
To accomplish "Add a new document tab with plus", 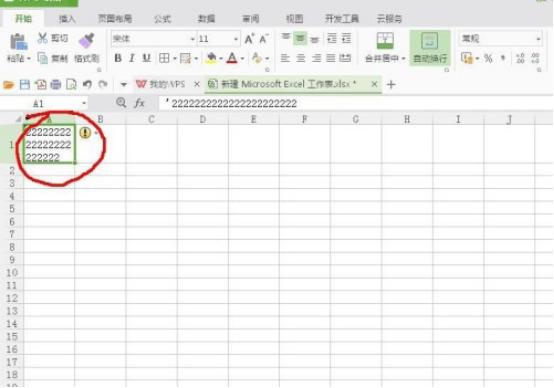I will point(391,84).
